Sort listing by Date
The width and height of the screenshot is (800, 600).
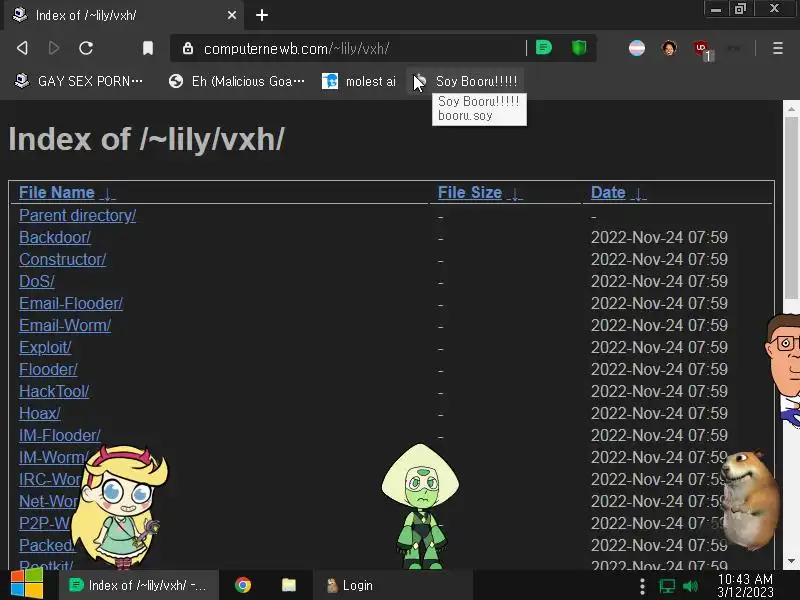tap(608, 192)
